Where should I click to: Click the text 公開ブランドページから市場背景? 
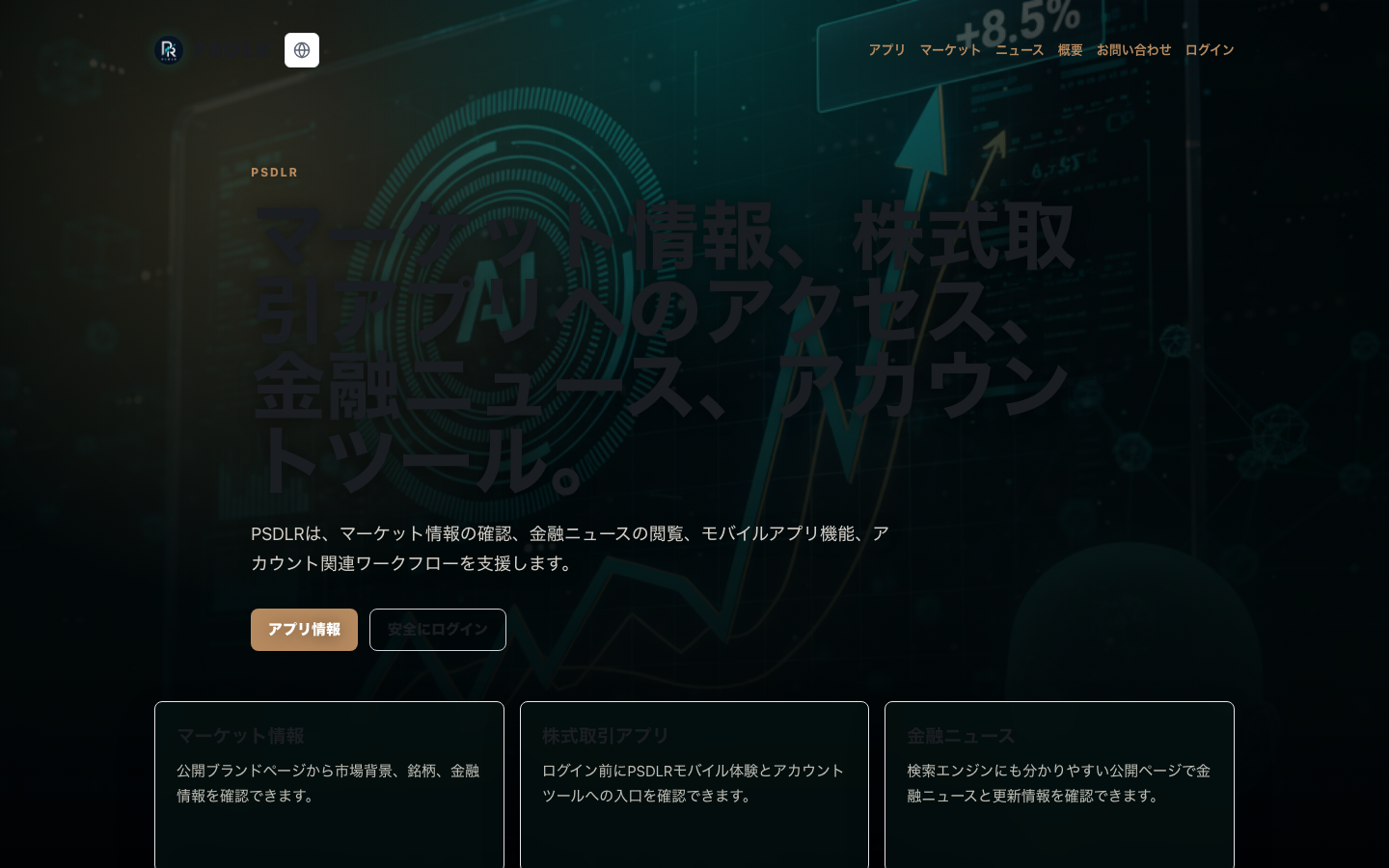(x=328, y=783)
